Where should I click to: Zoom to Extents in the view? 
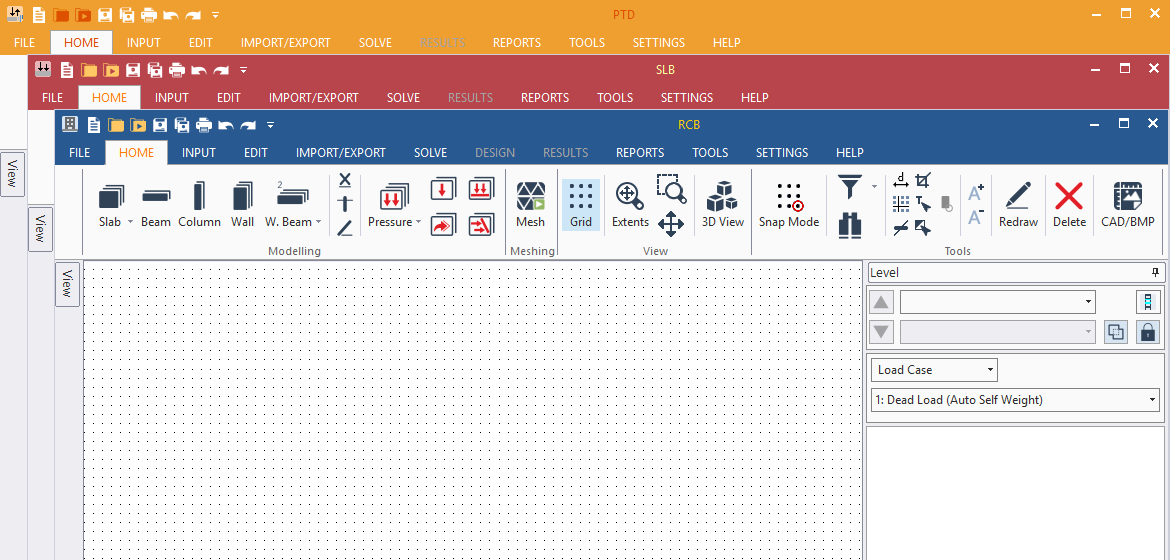point(630,205)
